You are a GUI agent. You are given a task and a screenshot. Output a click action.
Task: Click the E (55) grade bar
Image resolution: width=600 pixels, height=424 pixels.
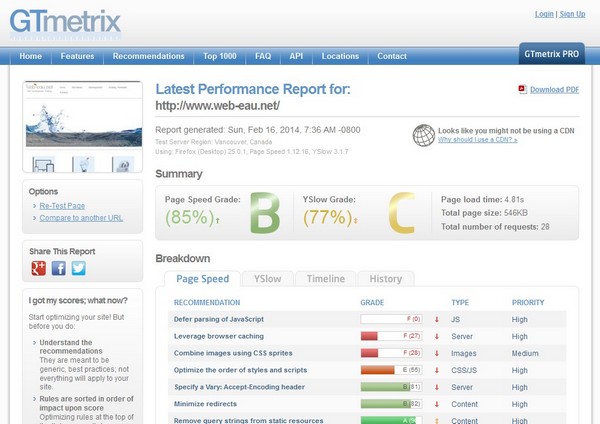[391, 370]
